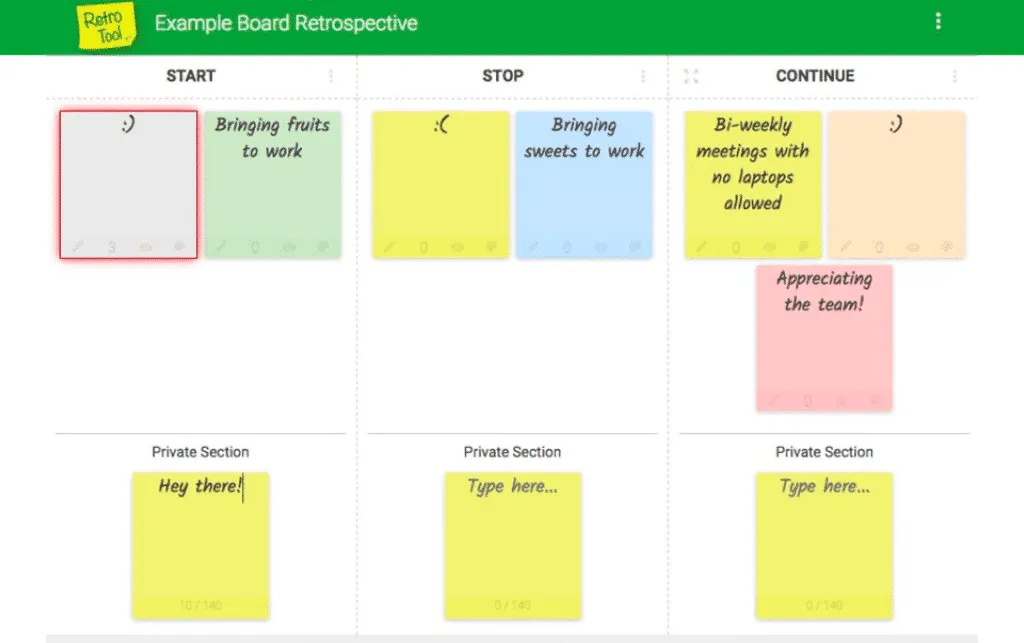Open the board's three-dot options menu

click(938, 22)
